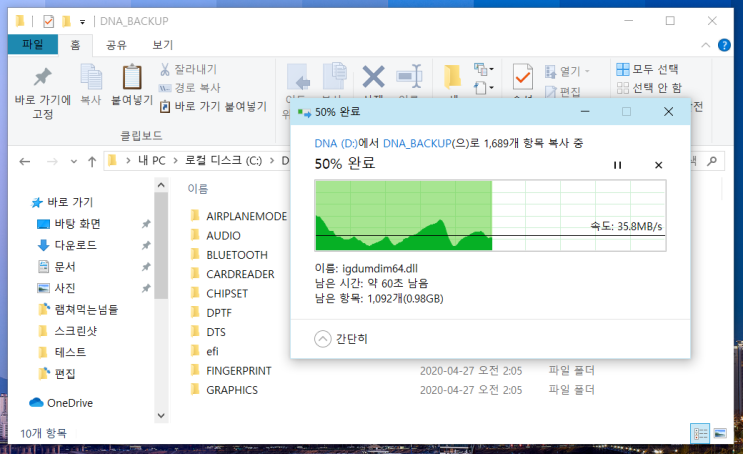743x454 pixels.
Task: Open the Help question mark icon
Action: 724,45
